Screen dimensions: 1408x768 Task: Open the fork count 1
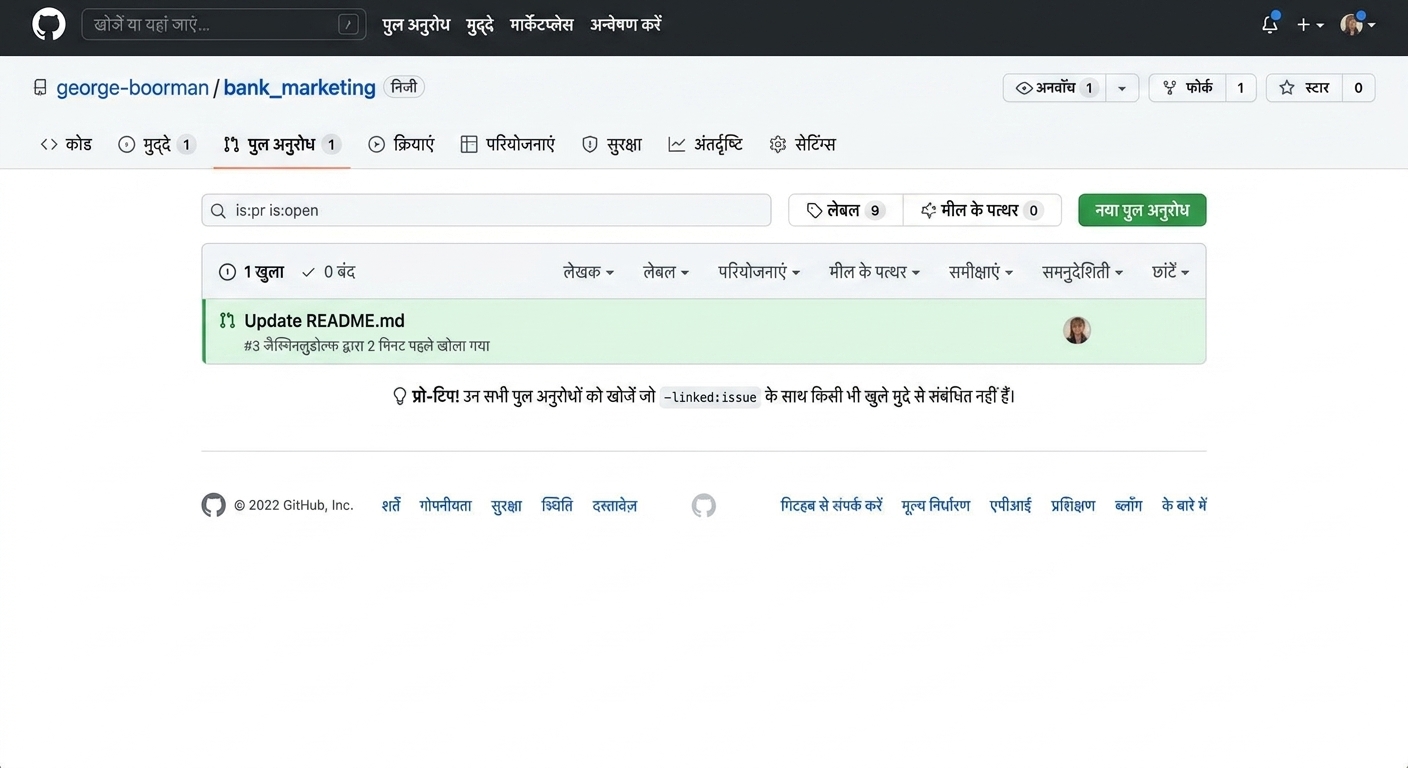point(1241,88)
